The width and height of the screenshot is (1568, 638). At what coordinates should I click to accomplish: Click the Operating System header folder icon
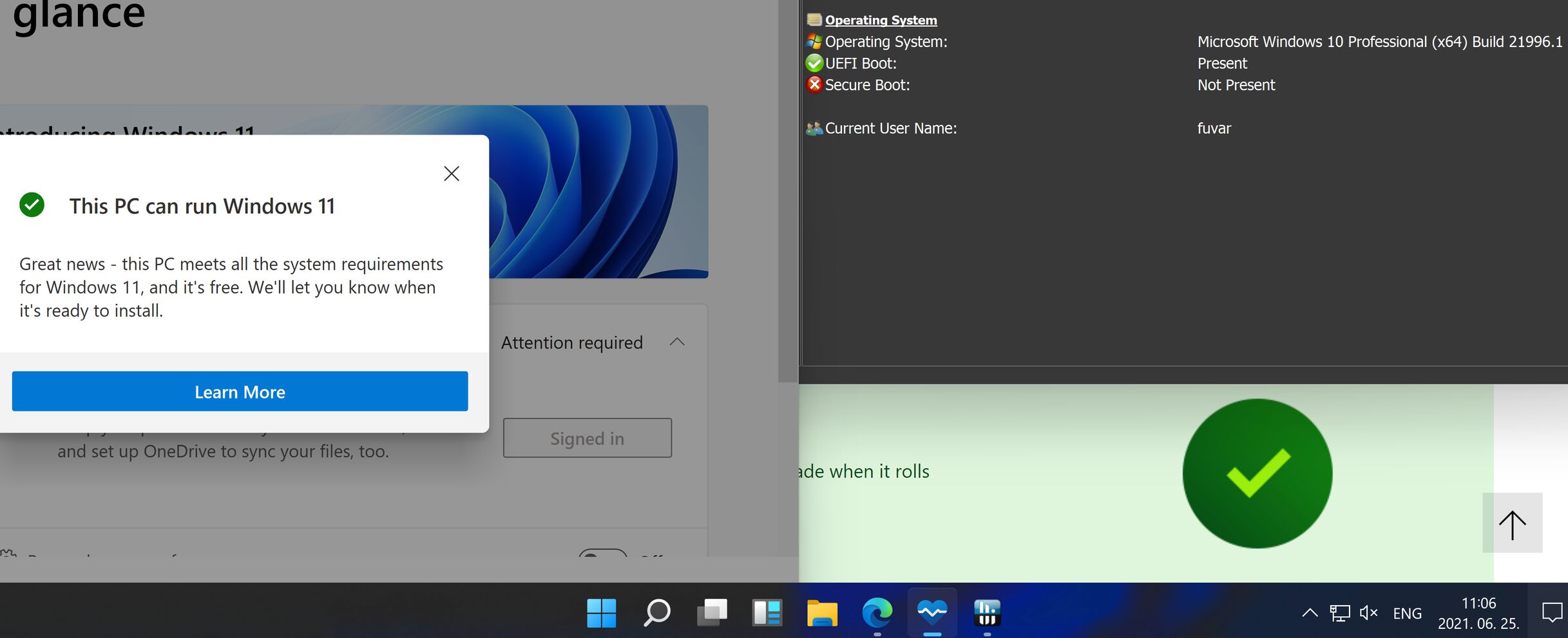pos(814,20)
